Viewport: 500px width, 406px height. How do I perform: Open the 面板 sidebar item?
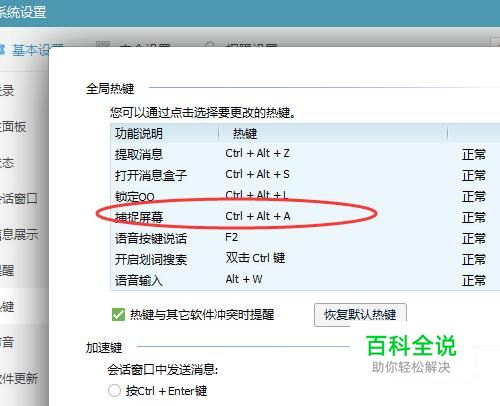click(x=13, y=127)
